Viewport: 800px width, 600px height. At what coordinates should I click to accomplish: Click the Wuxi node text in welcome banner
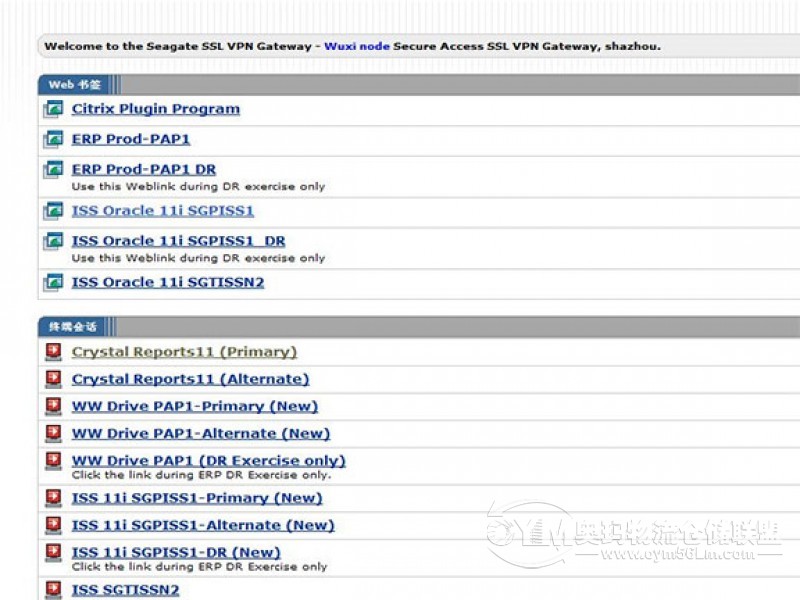click(x=357, y=46)
